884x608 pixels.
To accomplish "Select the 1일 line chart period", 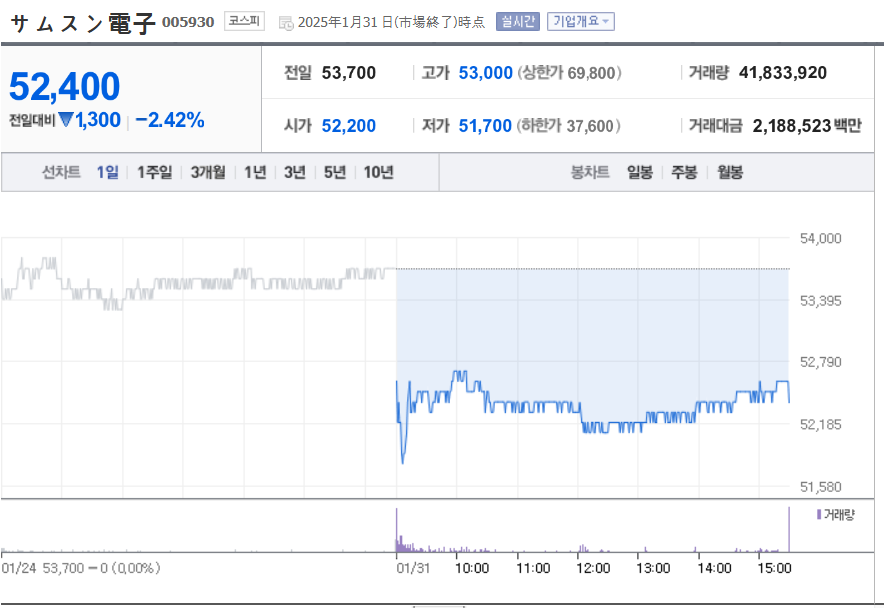I will 107,172.
